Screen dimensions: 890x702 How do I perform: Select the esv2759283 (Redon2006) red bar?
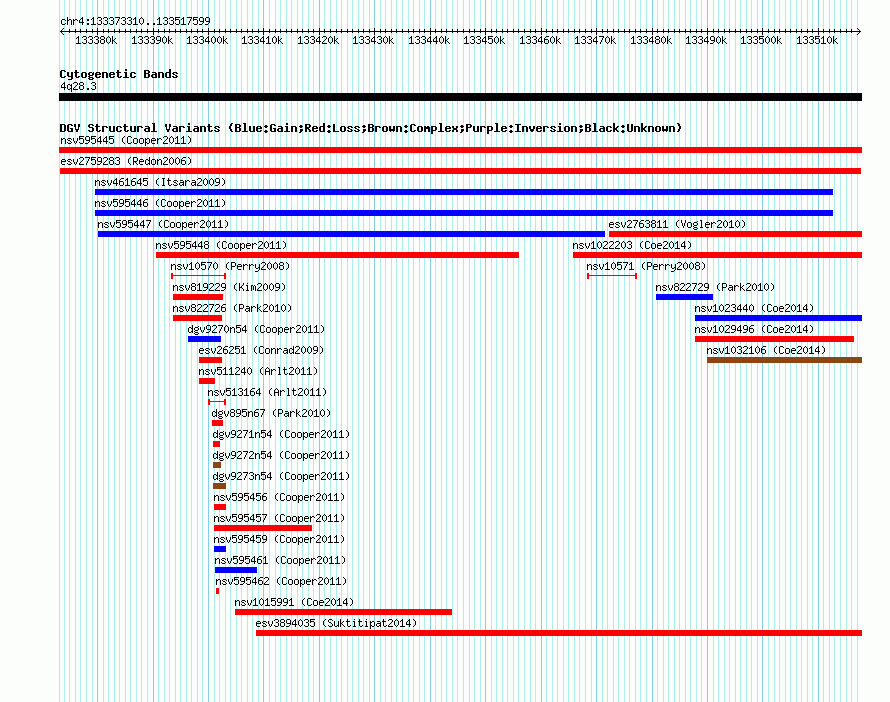(x=460, y=171)
